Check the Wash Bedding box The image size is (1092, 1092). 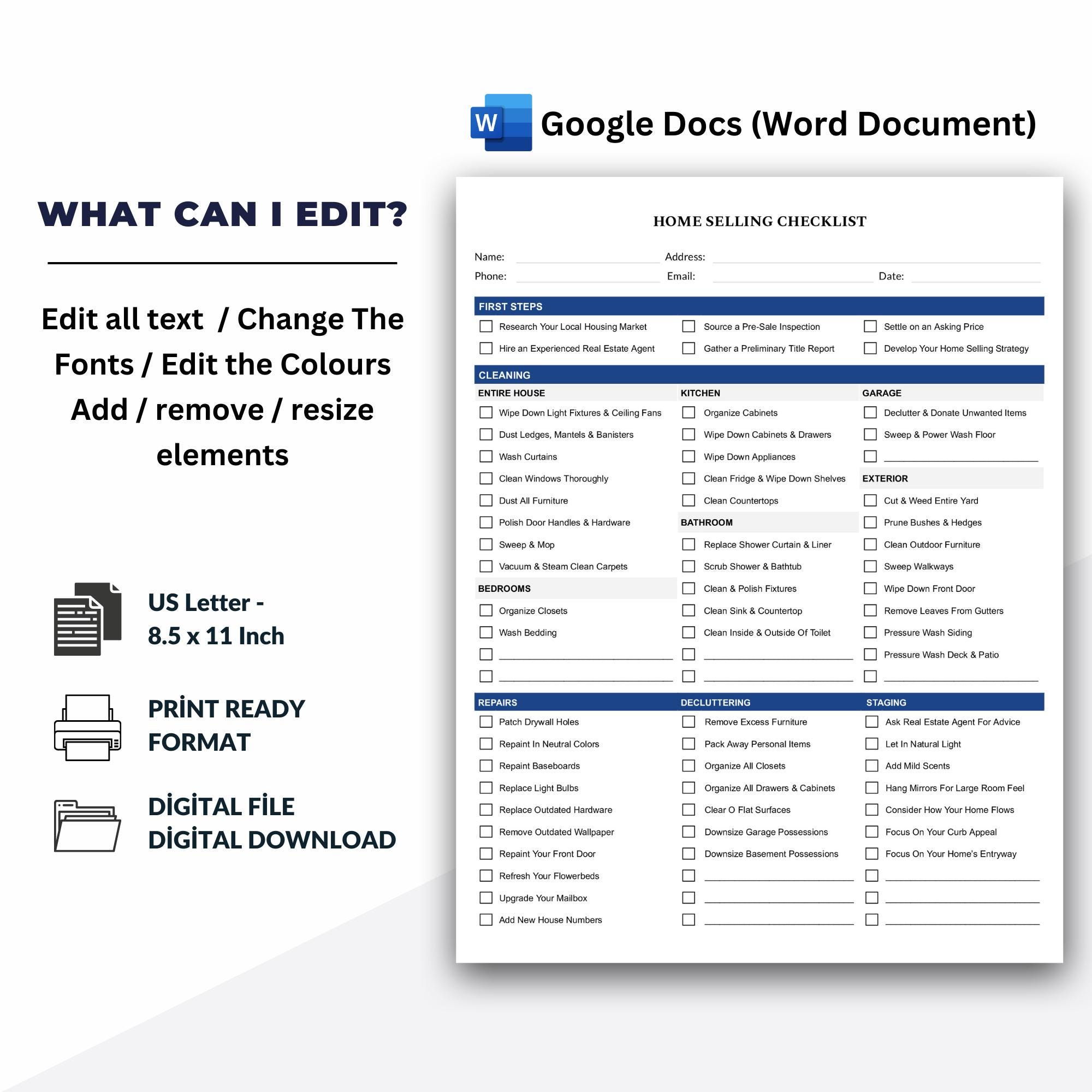(x=486, y=632)
